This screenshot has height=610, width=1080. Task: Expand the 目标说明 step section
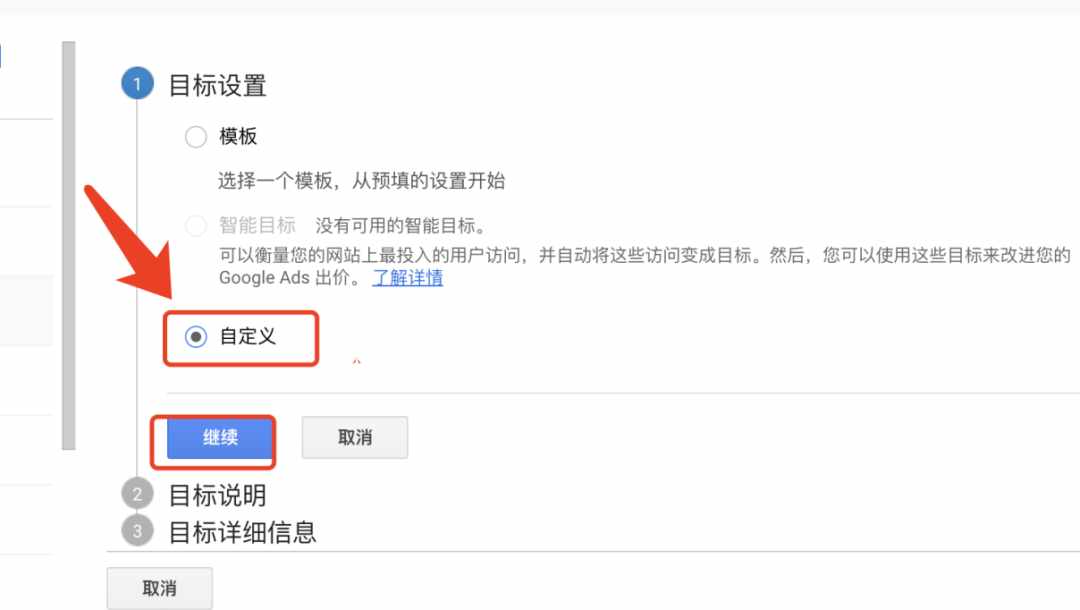pyautogui.click(x=218, y=495)
